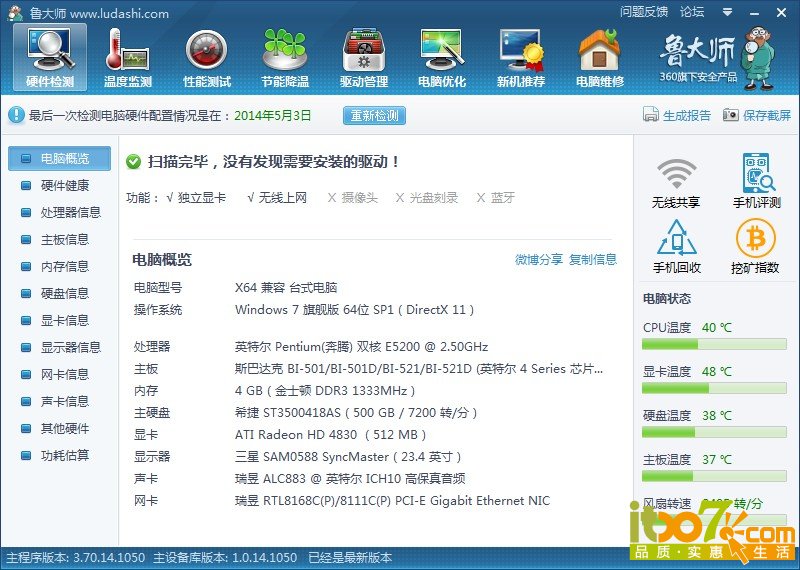Click the 主板温度 progress bar

[714, 477]
